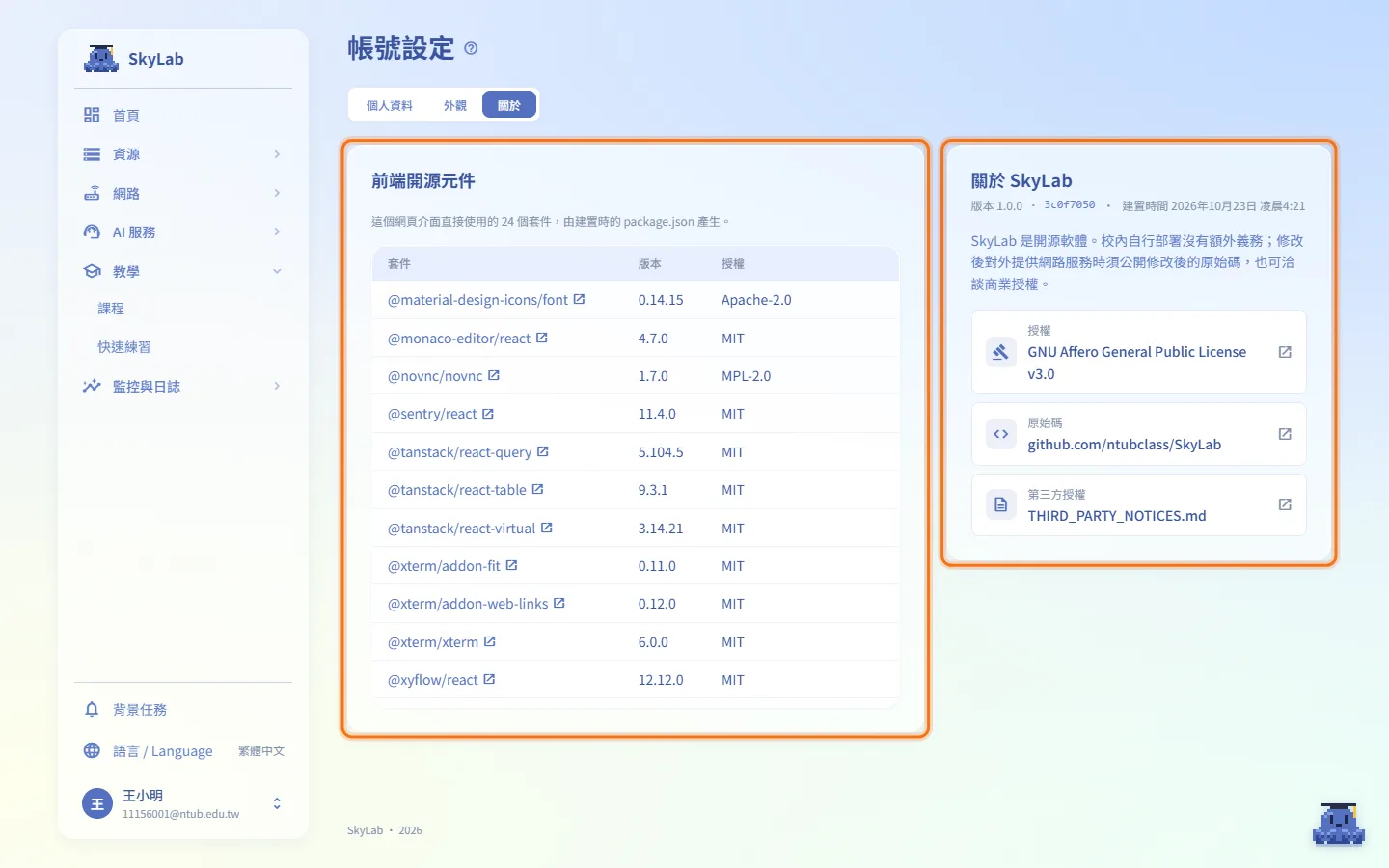This screenshot has height=868, width=1389.
Task: Click the document icon on 第三方授權 card
Action: point(1001,504)
